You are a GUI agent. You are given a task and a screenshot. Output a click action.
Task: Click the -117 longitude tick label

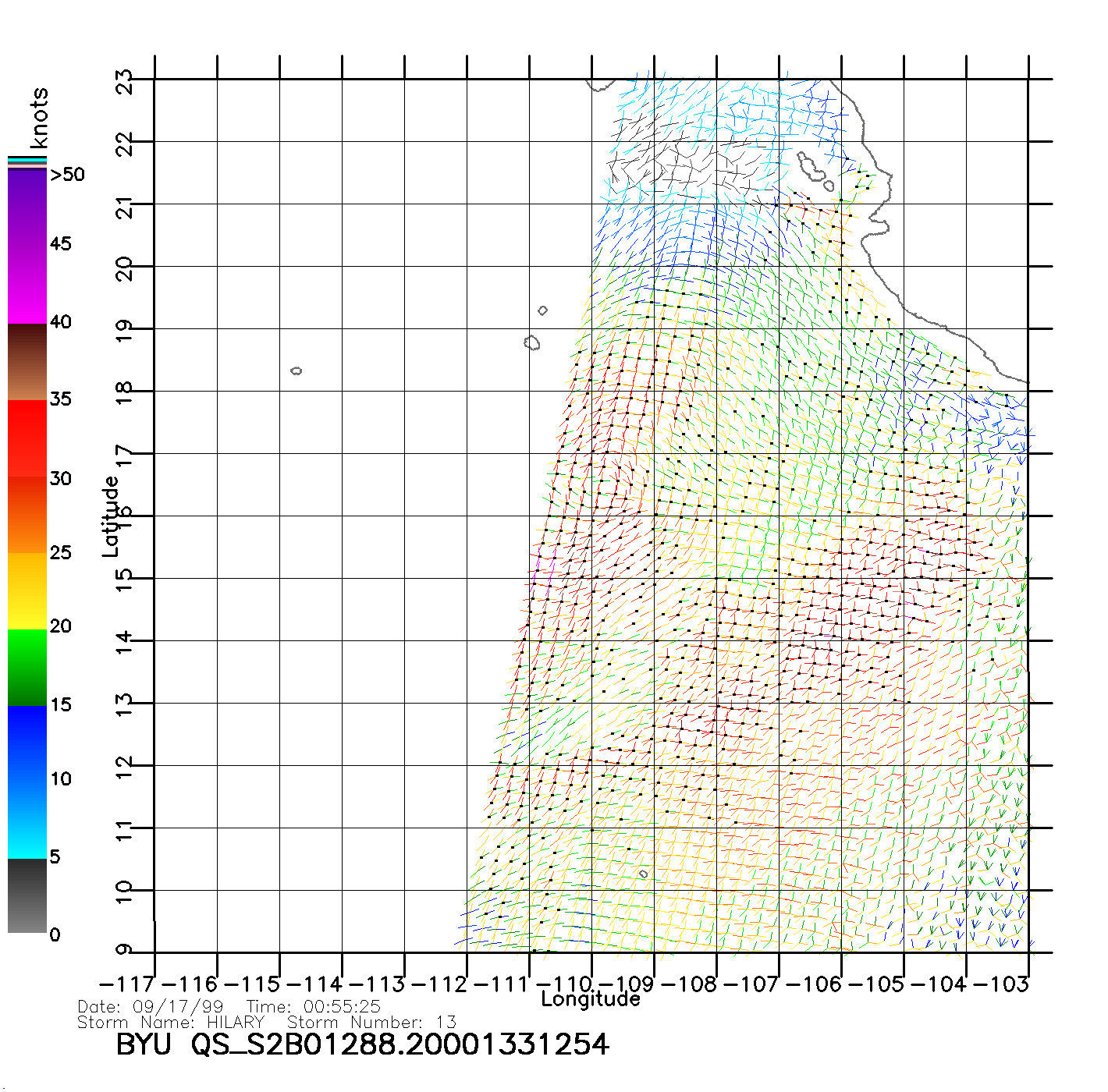[x=127, y=984]
